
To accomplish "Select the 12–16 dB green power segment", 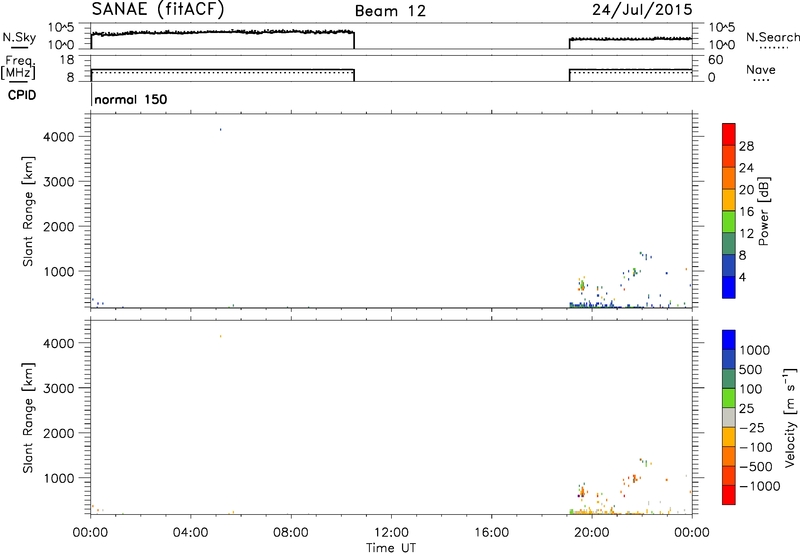I will (729, 221).
